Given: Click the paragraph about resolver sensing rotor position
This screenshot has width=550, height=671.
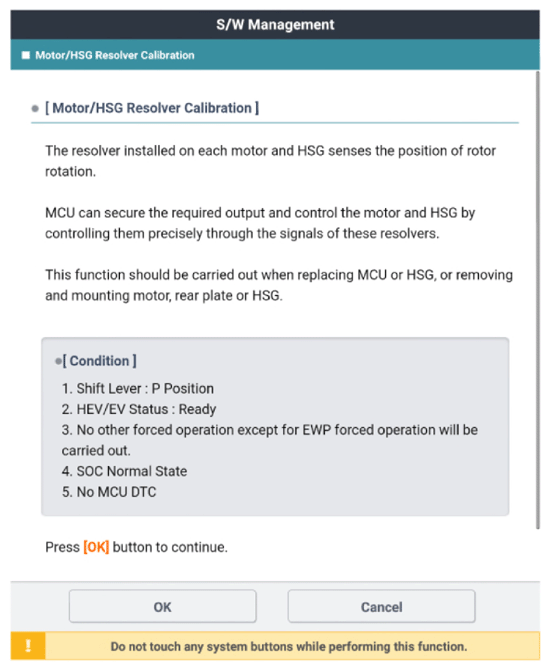Looking at the screenshot, I should 271,161.
